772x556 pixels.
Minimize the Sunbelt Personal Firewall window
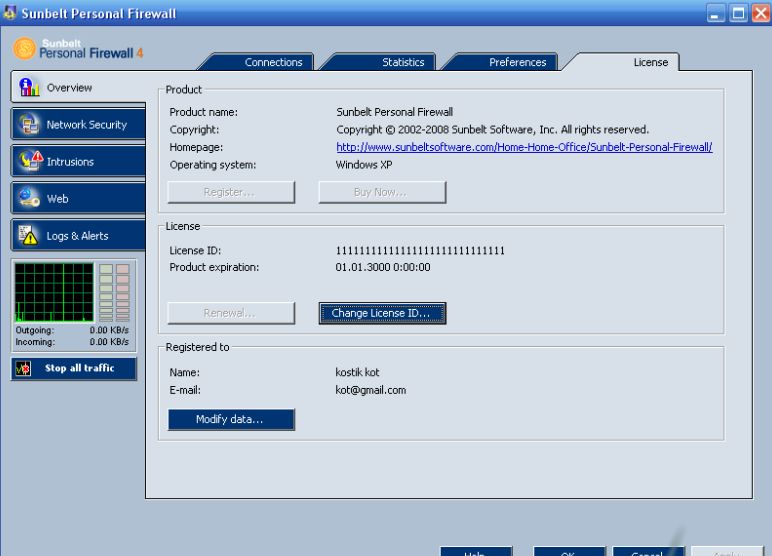click(x=716, y=13)
